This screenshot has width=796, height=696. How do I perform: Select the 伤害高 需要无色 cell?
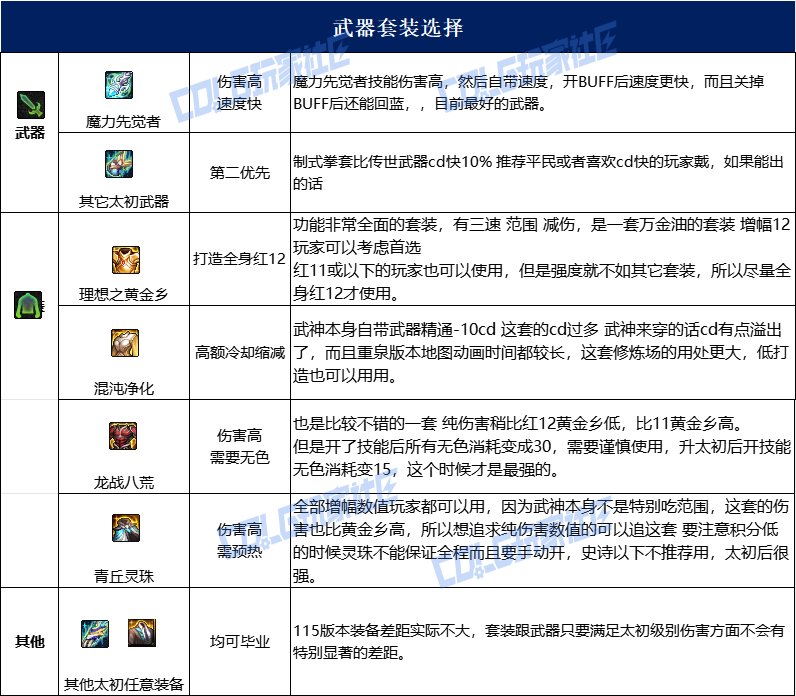click(240, 446)
